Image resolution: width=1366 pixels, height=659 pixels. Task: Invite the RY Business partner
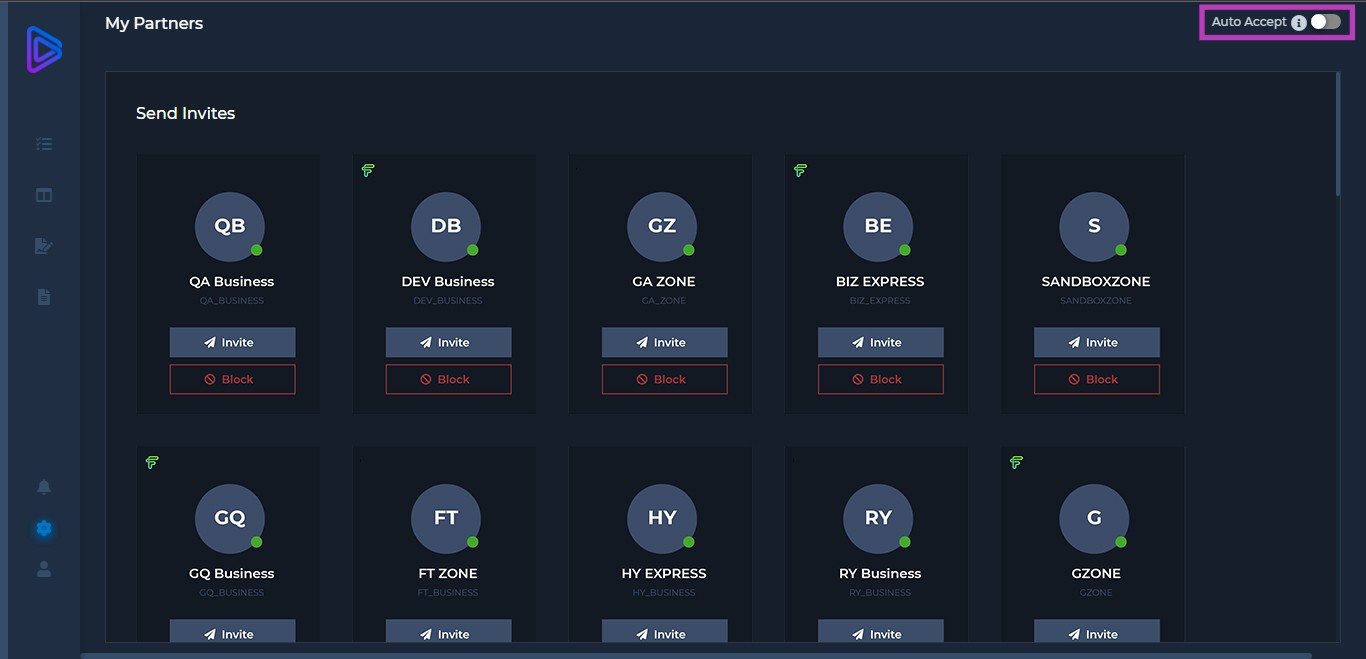coord(880,632)
